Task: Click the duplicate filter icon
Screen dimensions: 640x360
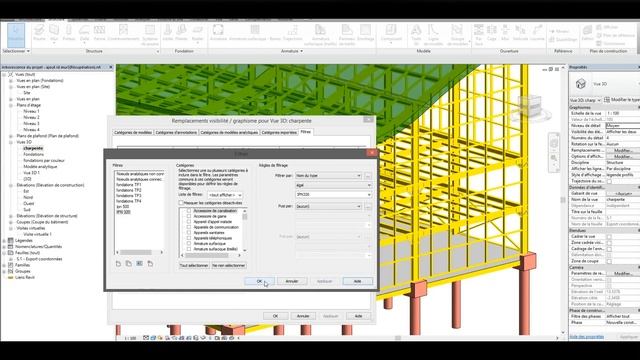Action: point(129,264)
